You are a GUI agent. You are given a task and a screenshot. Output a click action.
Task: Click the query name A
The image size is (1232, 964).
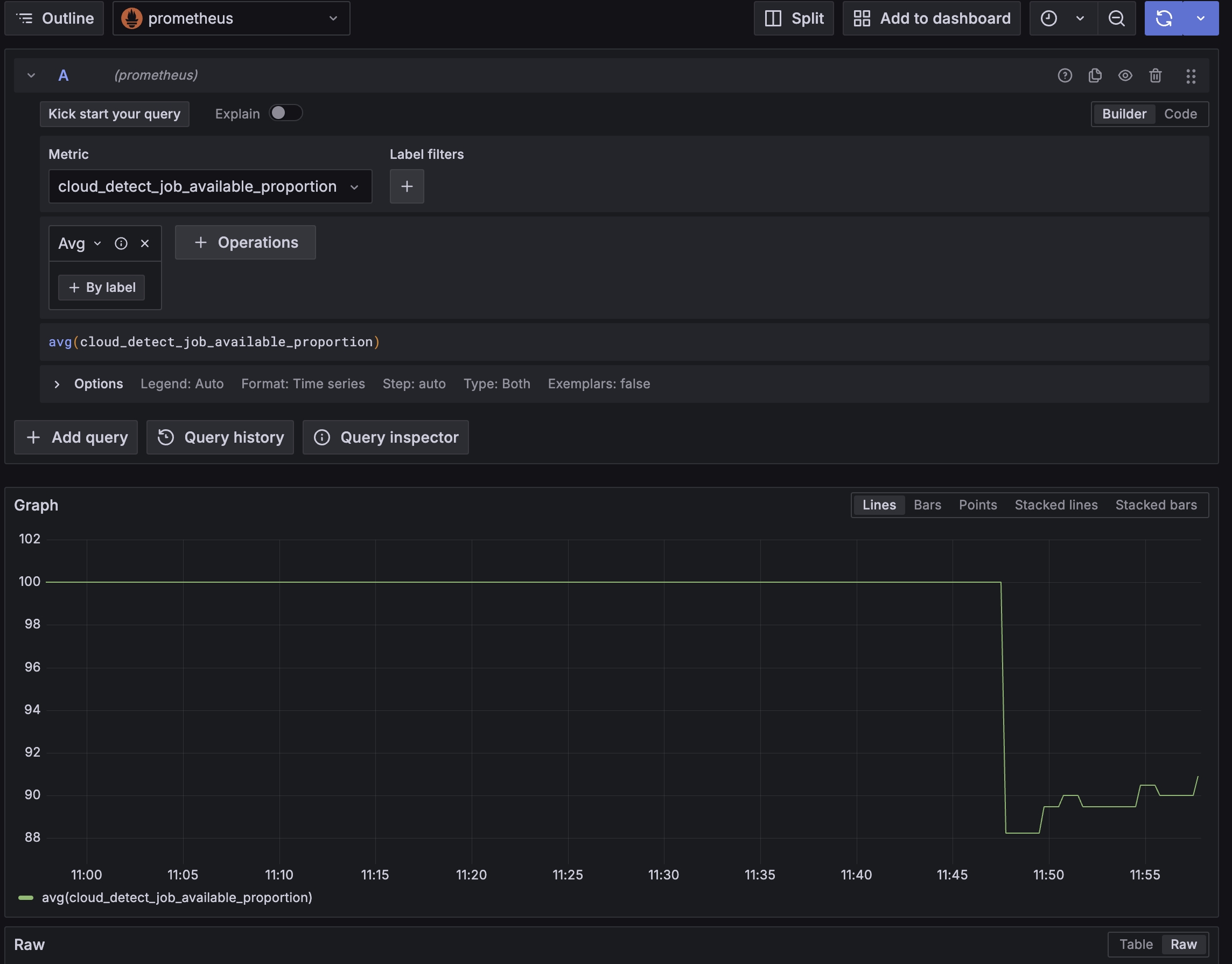(x=64, y=75)
